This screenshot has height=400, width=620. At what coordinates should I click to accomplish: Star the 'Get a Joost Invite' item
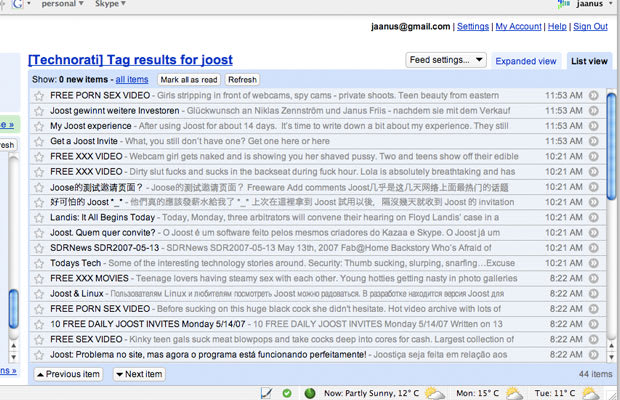pos(39,142)
